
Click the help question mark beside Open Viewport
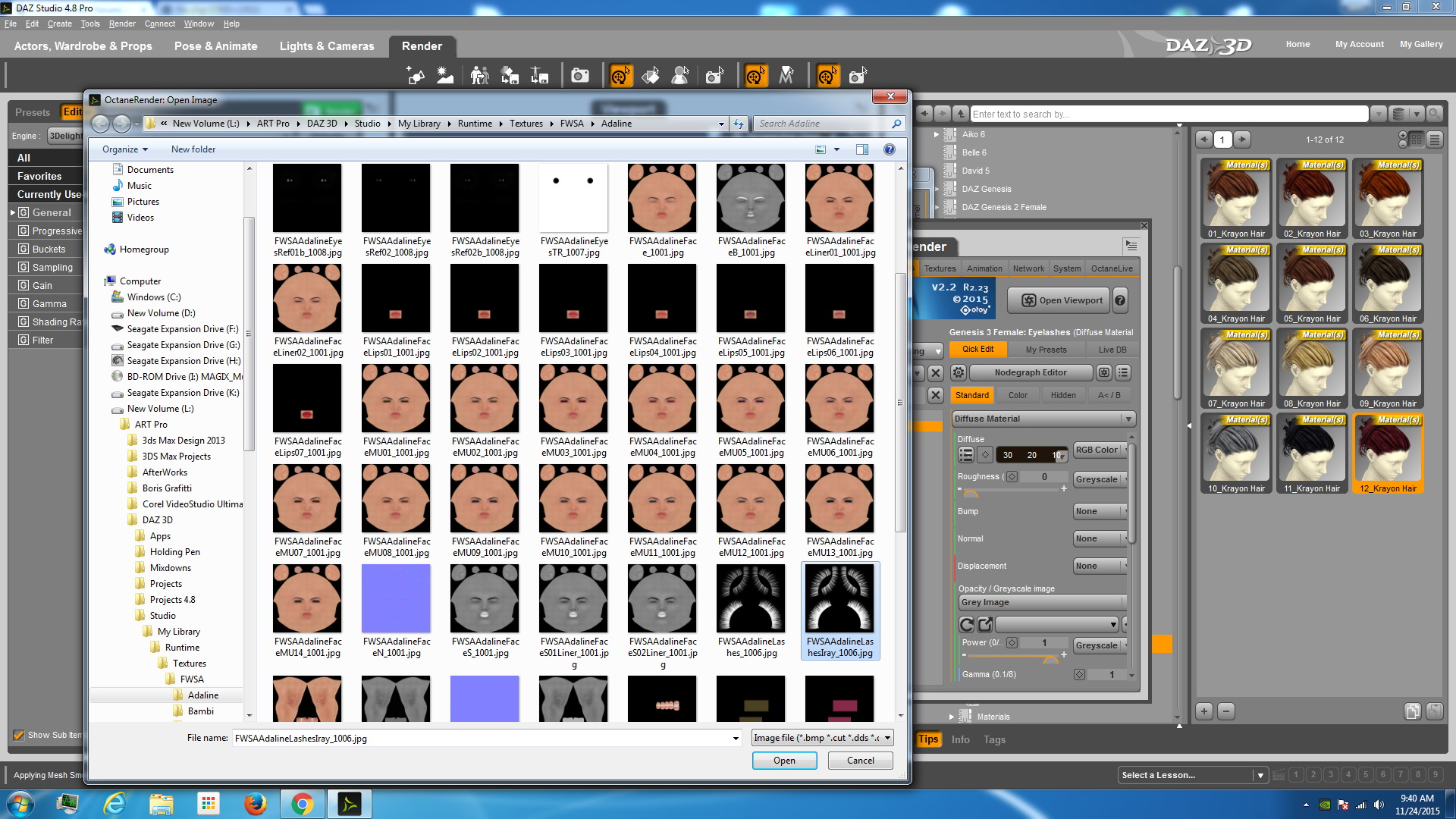1120,300
